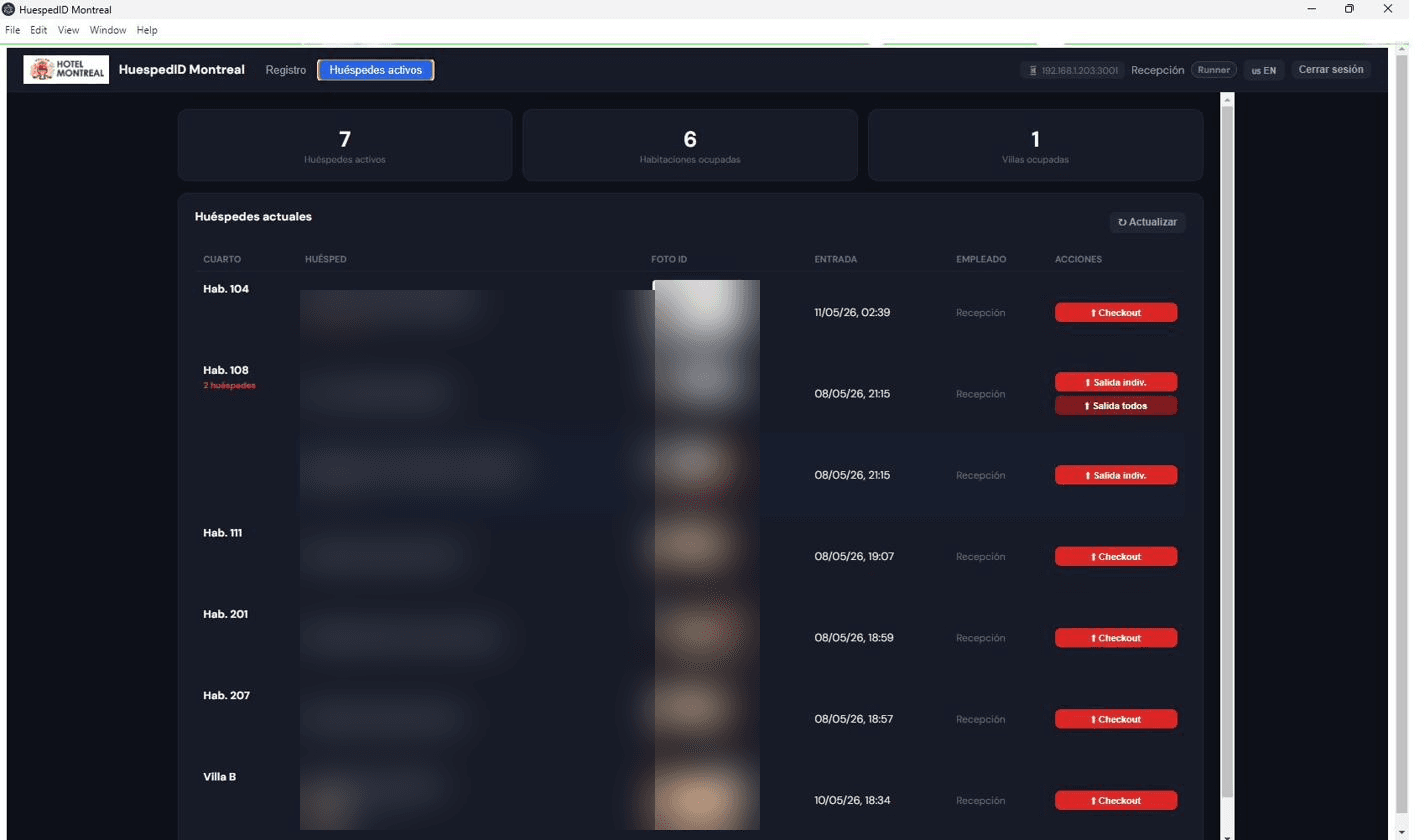The width and height of the screenshot is (1428, 840).
Task: Switch to the Registro tab
Action: click(286, 70)
